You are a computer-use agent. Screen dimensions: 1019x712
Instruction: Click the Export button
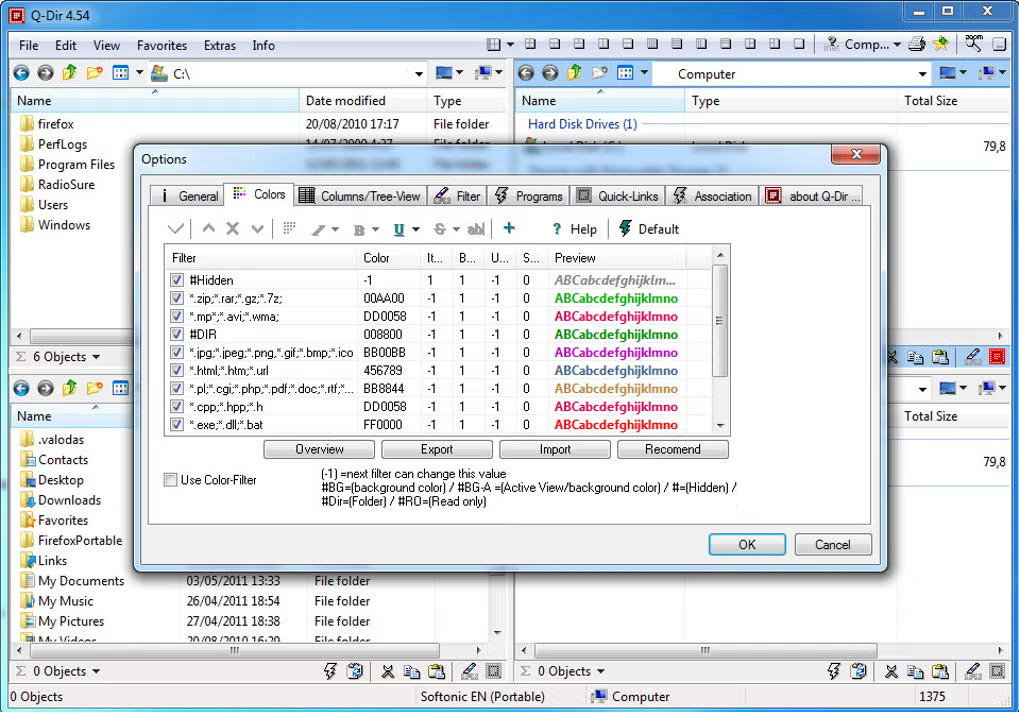click(x=437, y=450)
